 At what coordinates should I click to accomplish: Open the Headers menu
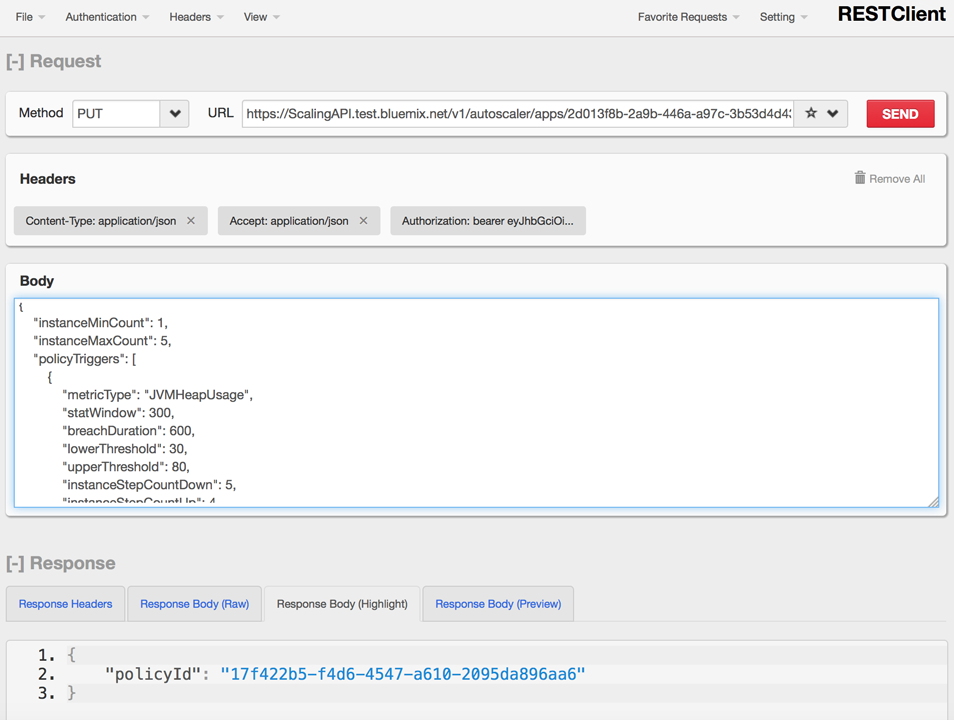(x=196, y=17)
